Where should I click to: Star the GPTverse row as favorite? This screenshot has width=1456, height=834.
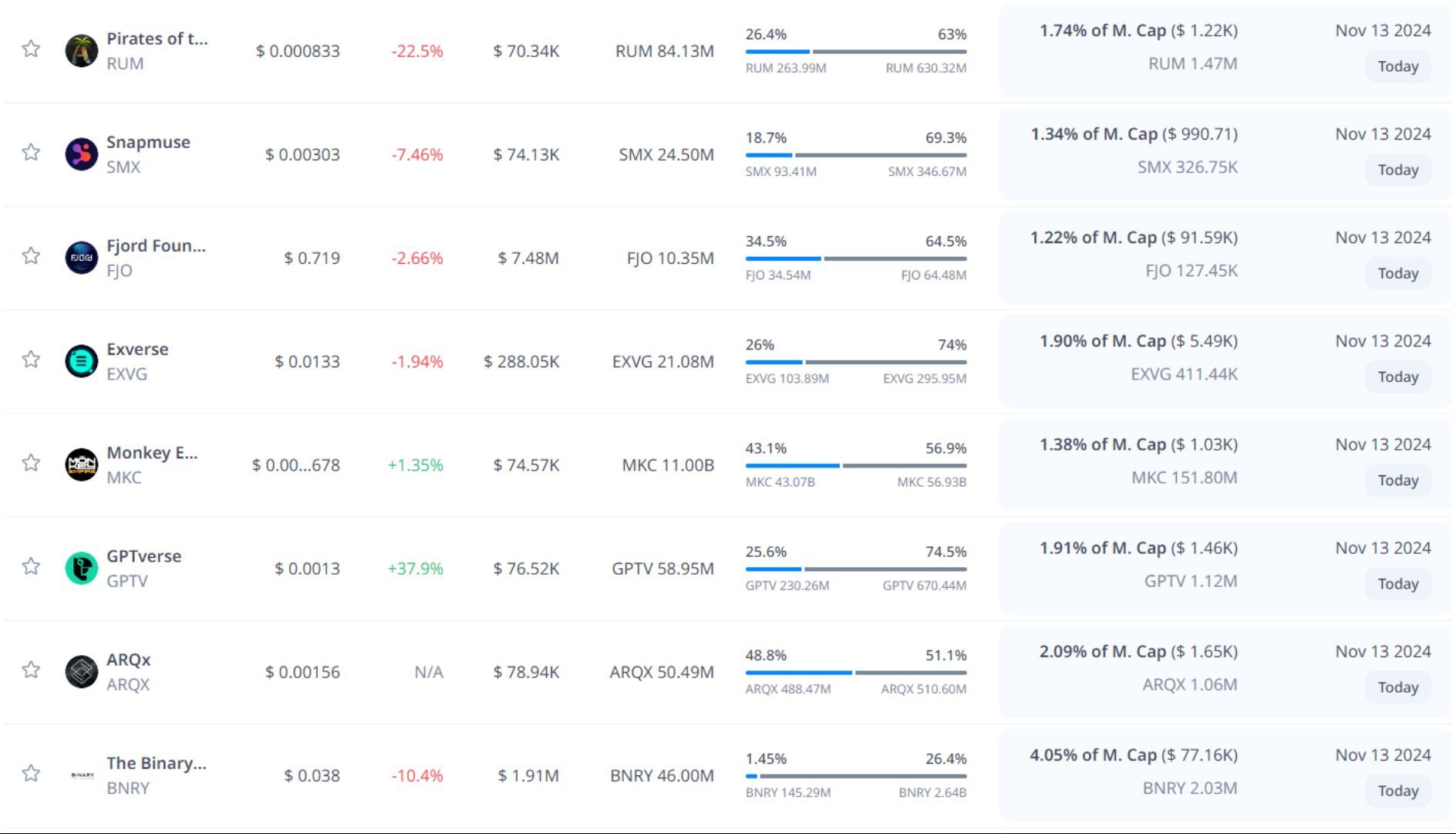click(31, 567)
